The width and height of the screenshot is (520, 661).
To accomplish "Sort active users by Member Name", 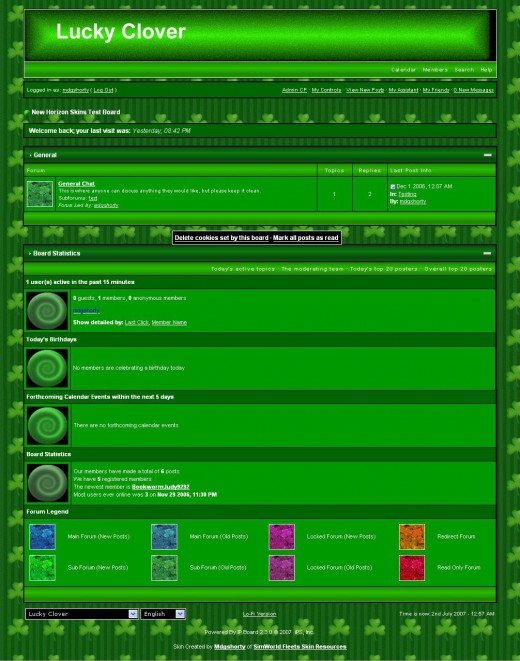I will tap(169, 322).
